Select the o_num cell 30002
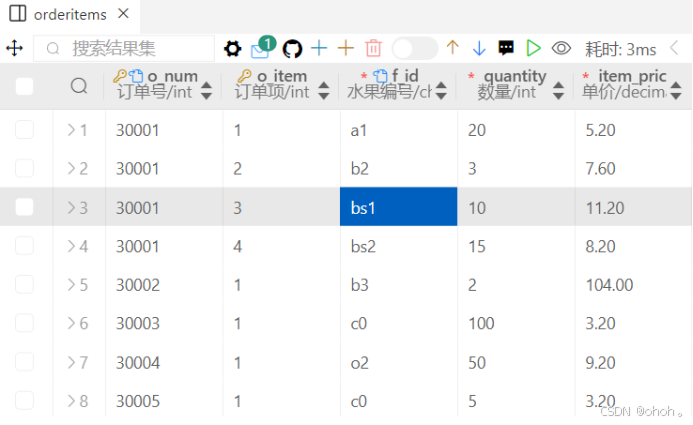Screen dimensions: 693x425 click(x=164, y=285)
